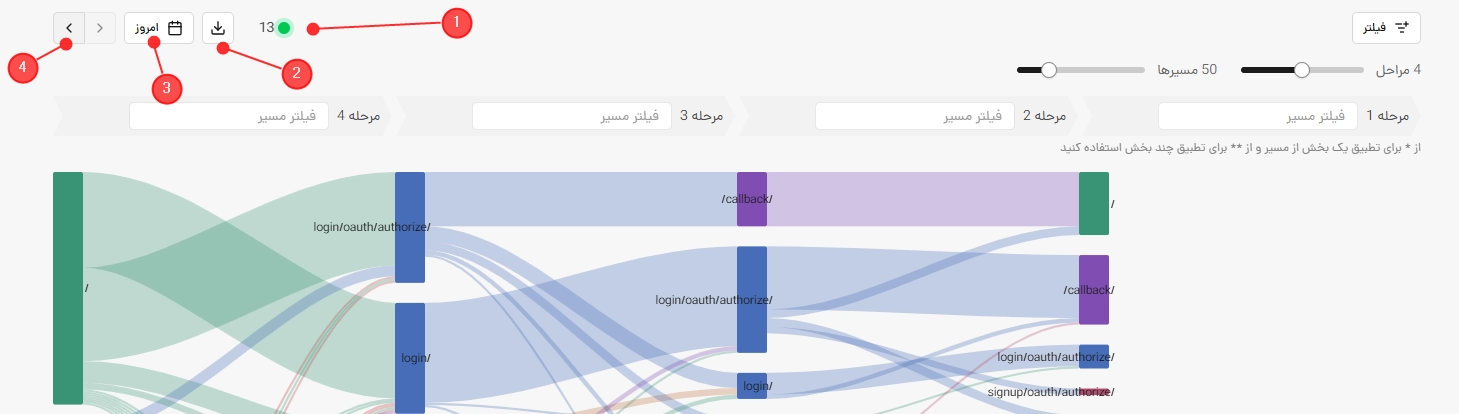Open the calendar date picker labeled امروز
Image resolution: width=1459 pixels, height=414 pixels.
[159, 28]
